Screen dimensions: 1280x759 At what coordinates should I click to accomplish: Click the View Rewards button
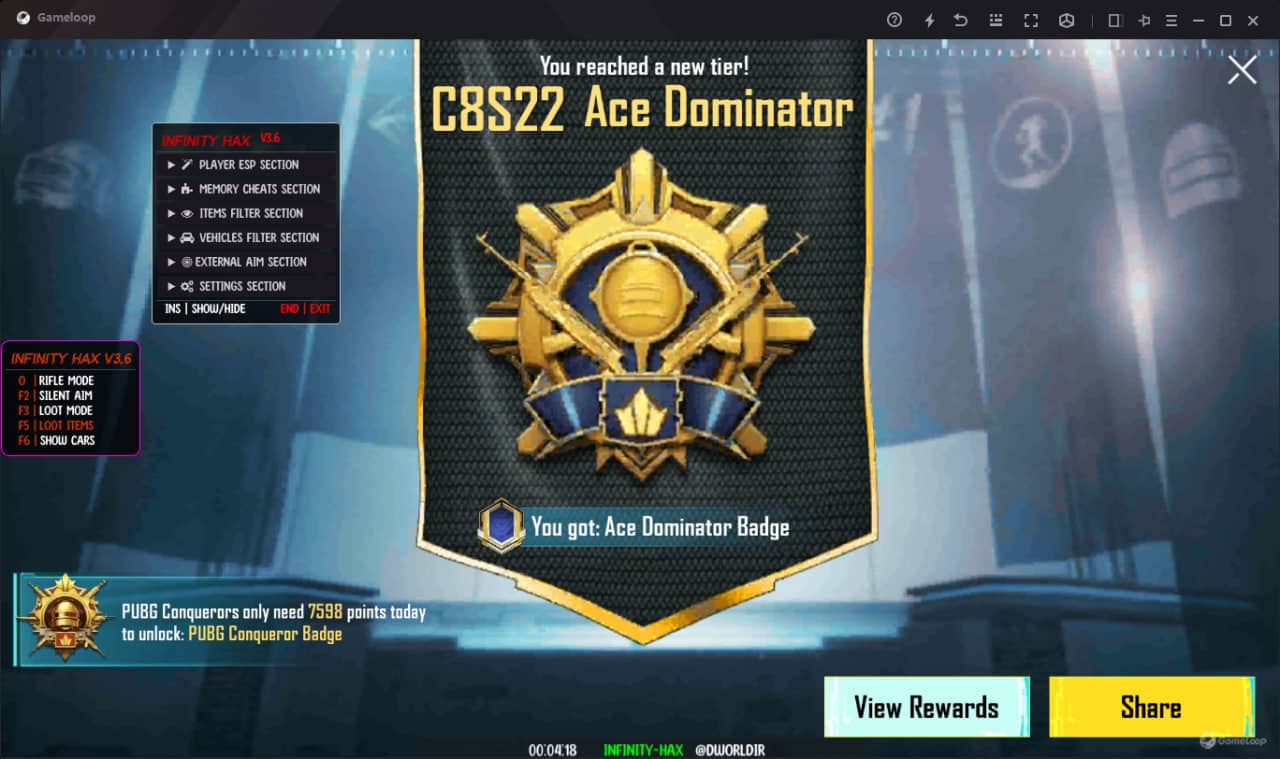click(927, 707)
